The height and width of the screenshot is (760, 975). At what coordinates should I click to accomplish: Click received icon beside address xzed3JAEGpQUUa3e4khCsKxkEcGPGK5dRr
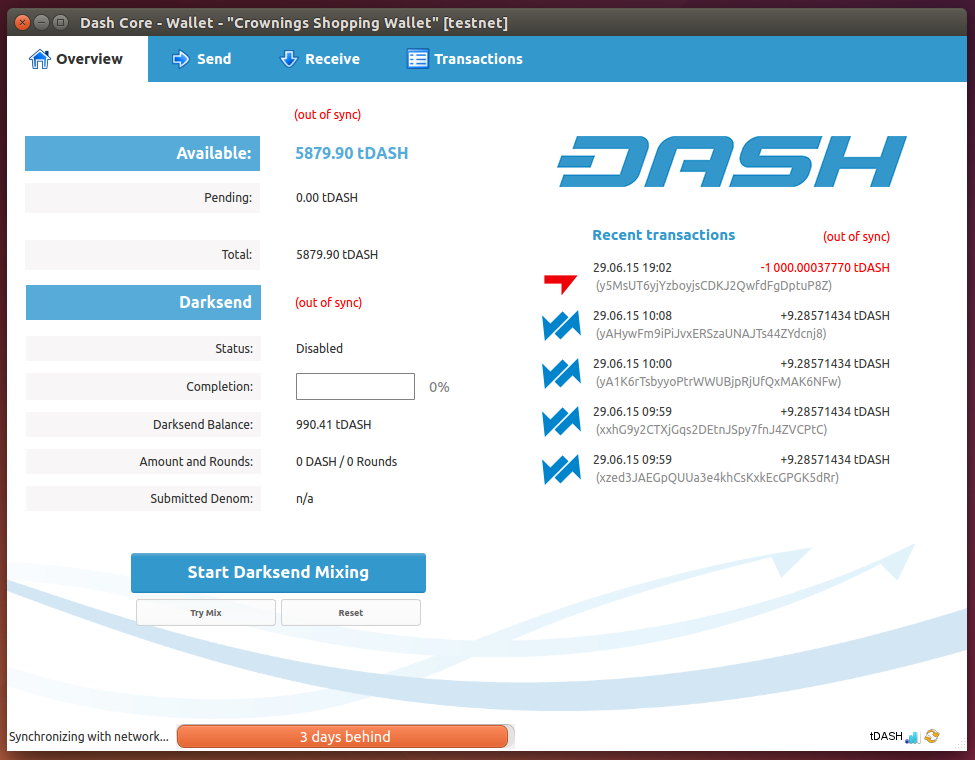tap(561, 469)
